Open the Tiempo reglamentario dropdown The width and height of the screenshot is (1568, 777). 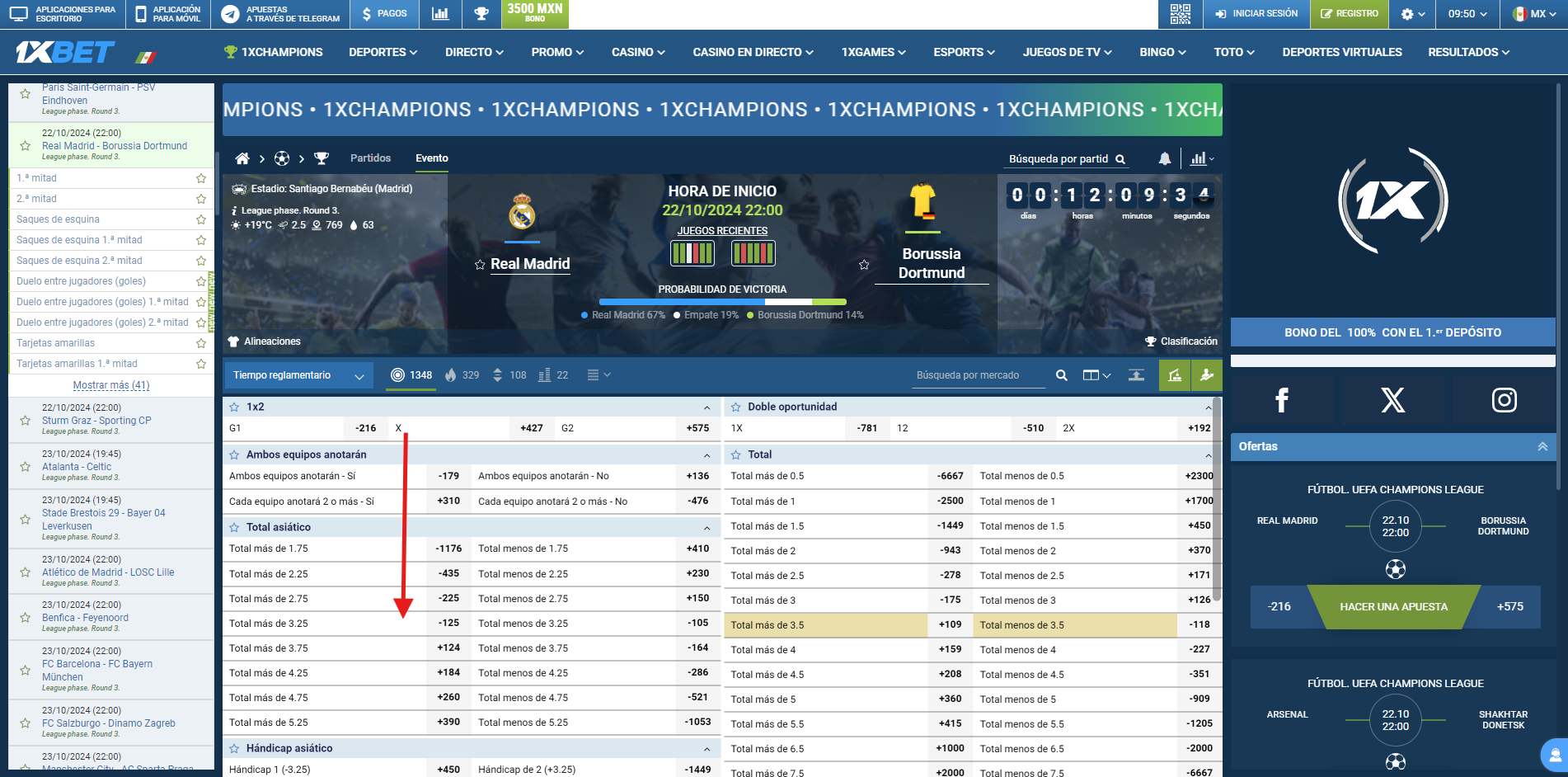click(298, 375)
